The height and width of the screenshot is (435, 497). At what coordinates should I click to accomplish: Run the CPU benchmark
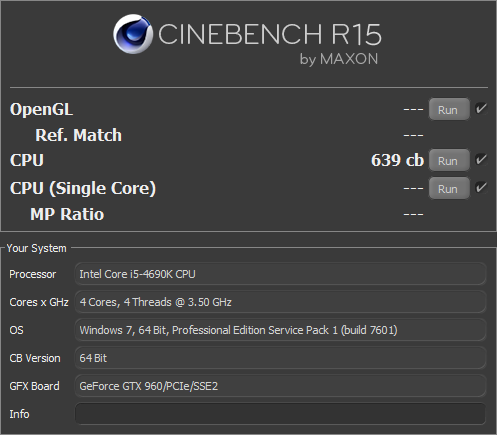[x=449, y=160]
